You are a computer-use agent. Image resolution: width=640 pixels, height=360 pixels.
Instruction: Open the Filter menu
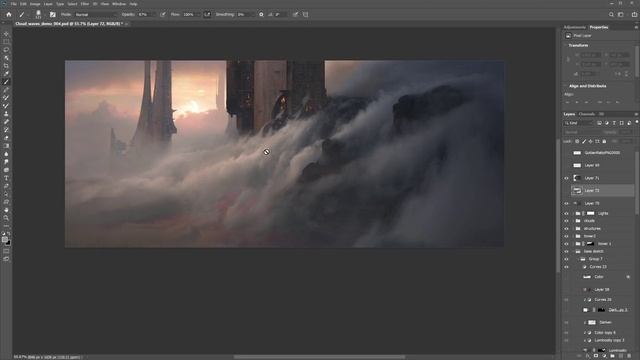click(85, 4)
